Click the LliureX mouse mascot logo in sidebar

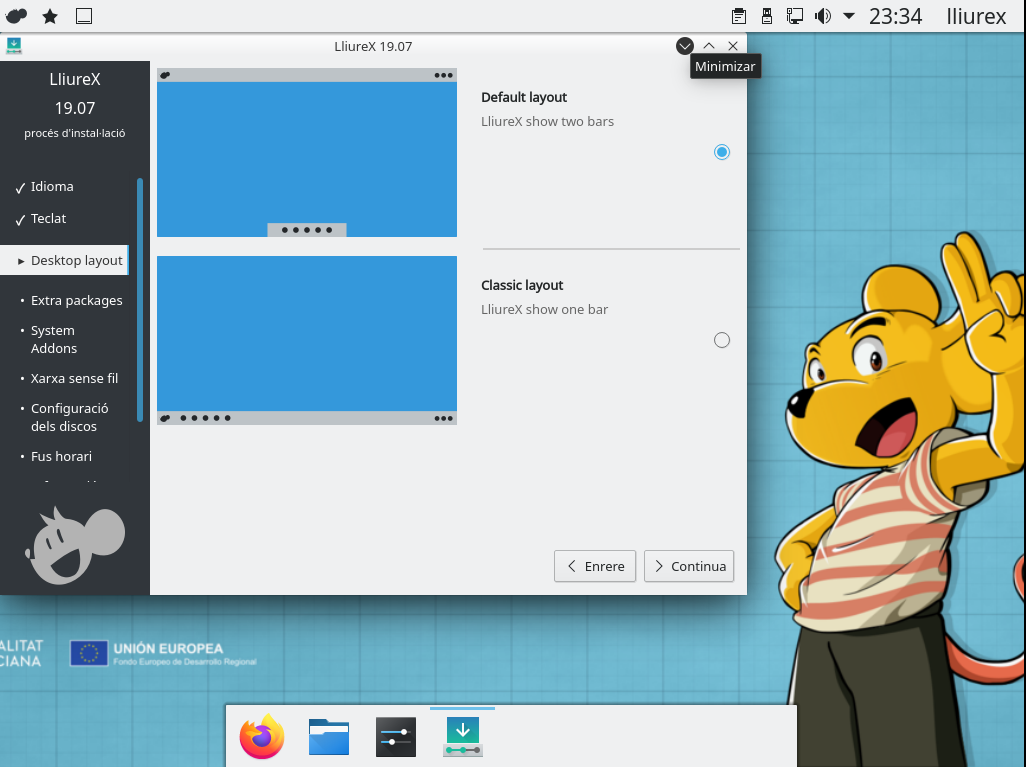coord(75,546)
